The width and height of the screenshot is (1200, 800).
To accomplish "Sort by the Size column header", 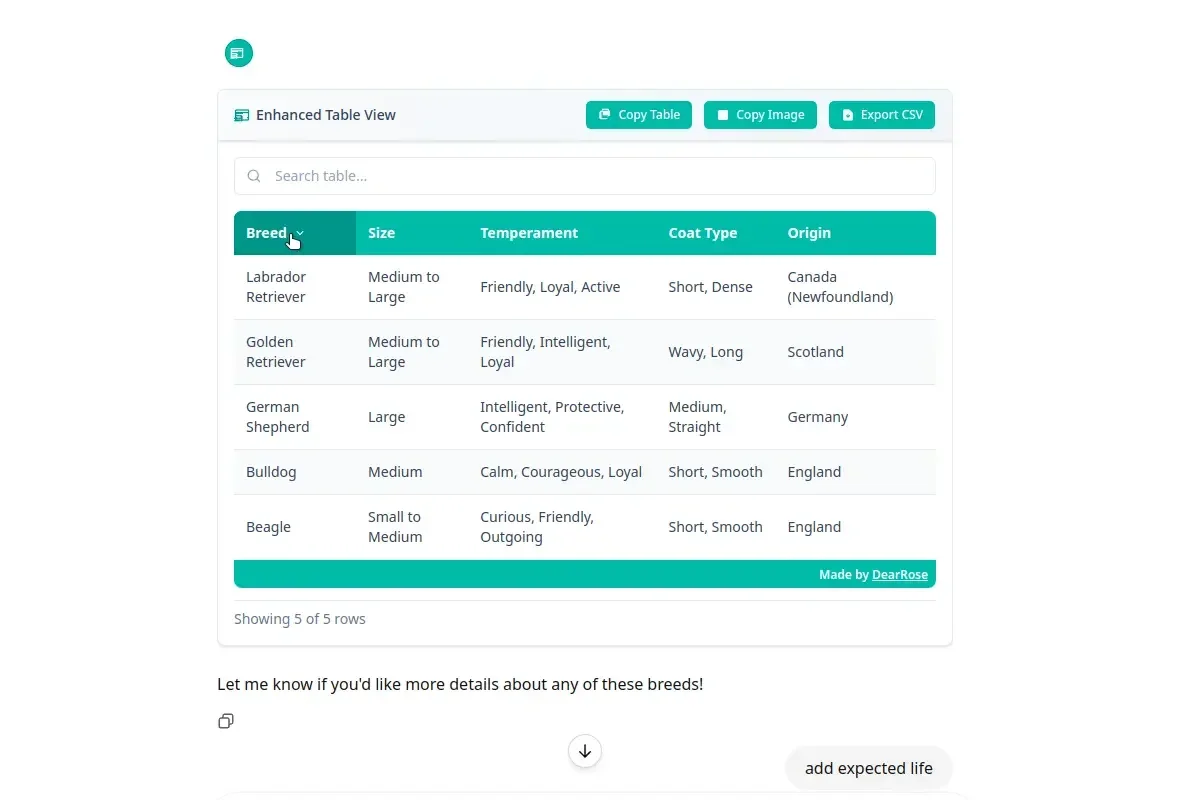I will 381,233.
